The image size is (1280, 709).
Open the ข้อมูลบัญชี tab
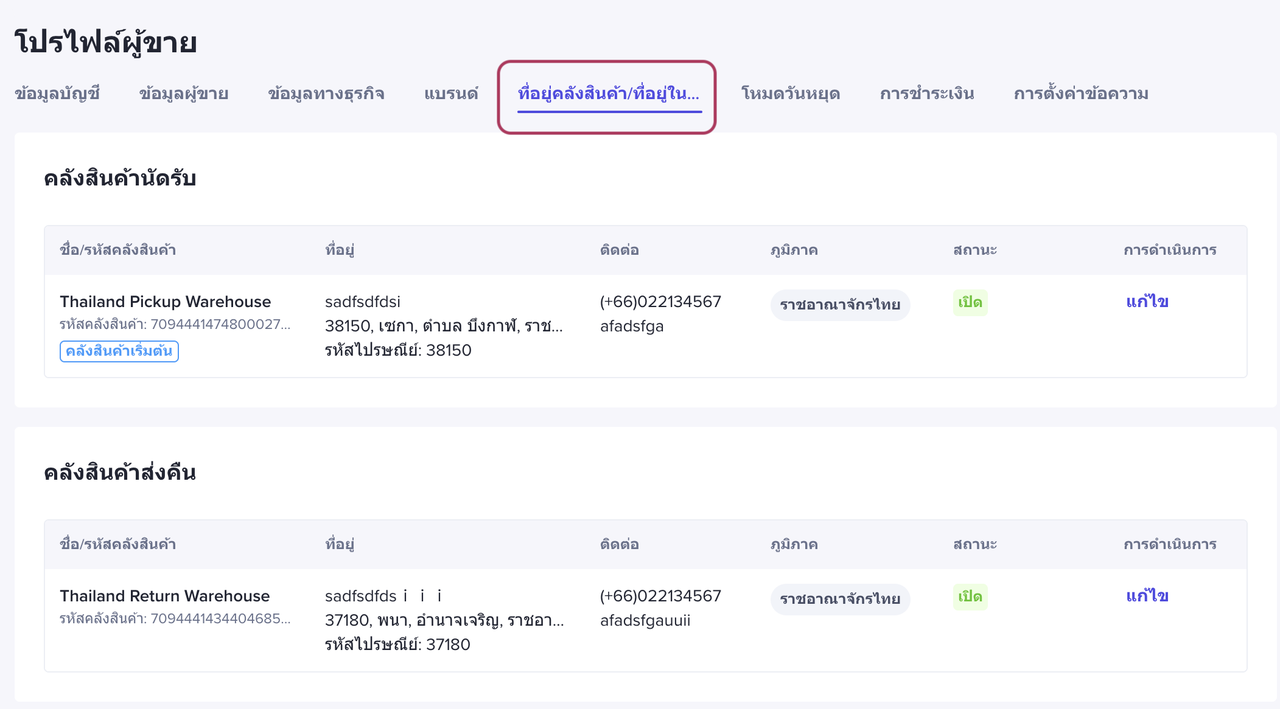[57, 94]
